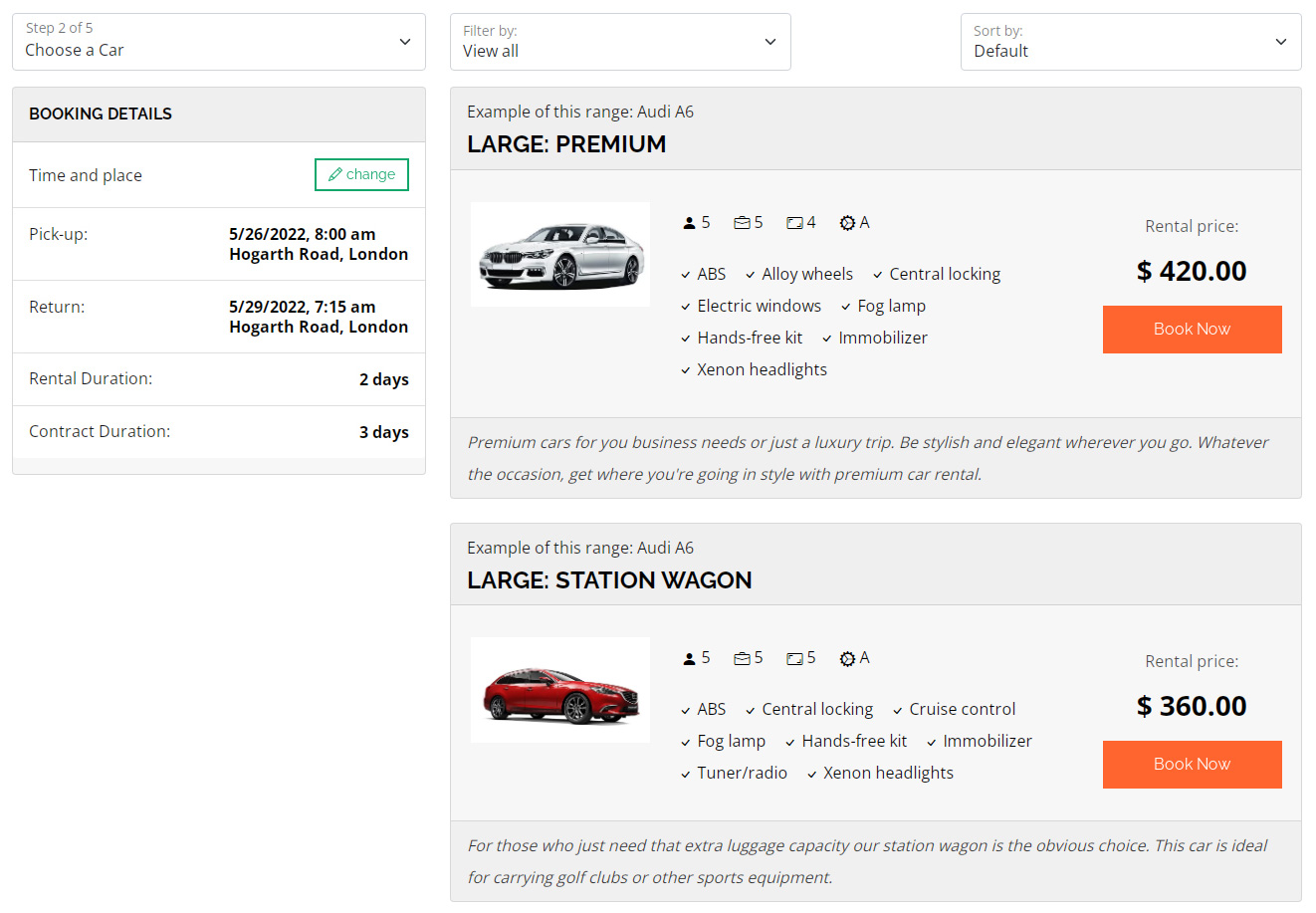Click the Cruise control feature checkmark

[898, 710]
